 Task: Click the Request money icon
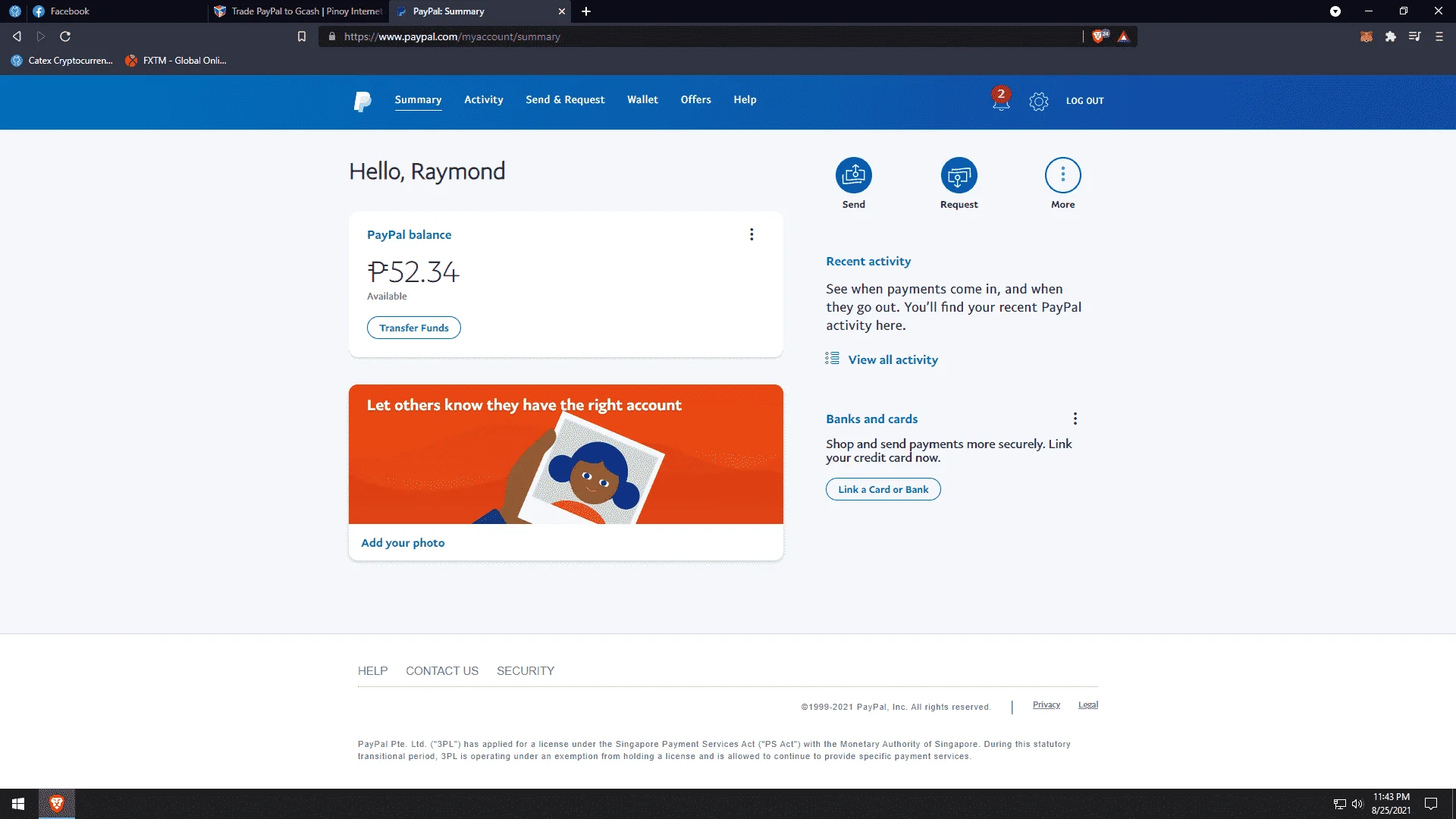coord(959,175)
